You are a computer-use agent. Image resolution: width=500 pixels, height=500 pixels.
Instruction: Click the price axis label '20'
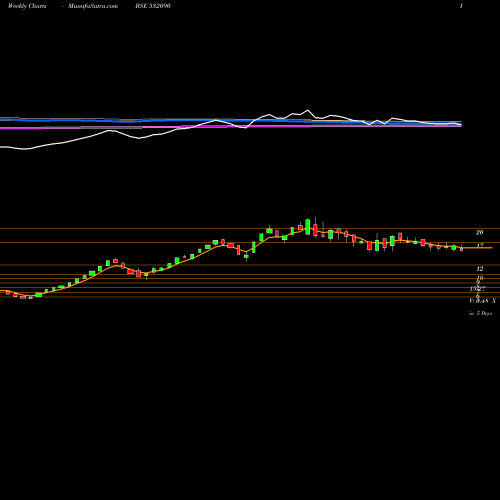(479, 232)
